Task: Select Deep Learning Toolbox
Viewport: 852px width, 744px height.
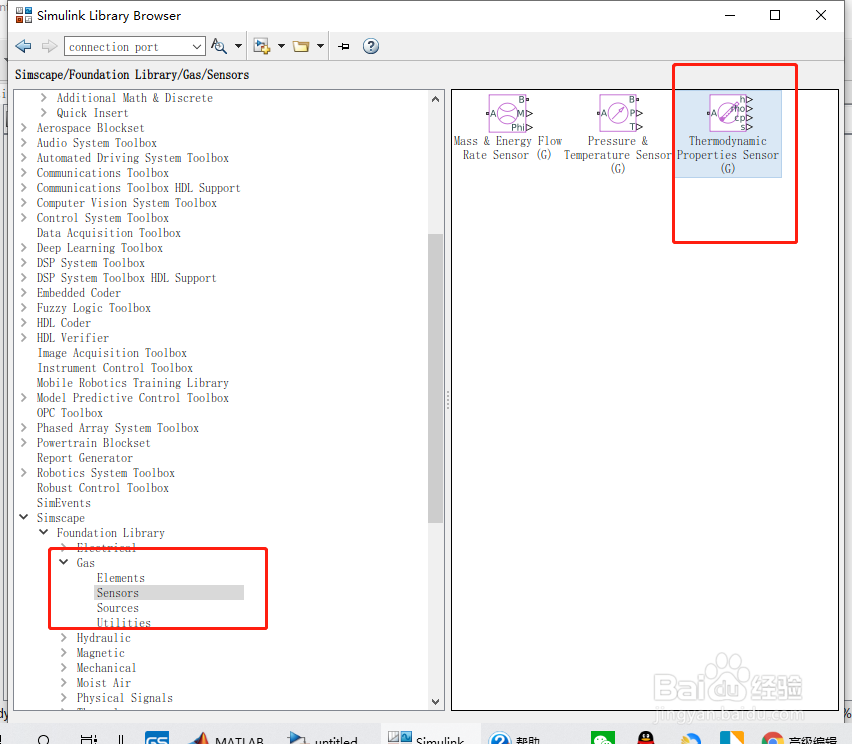Action: (99, 248)
